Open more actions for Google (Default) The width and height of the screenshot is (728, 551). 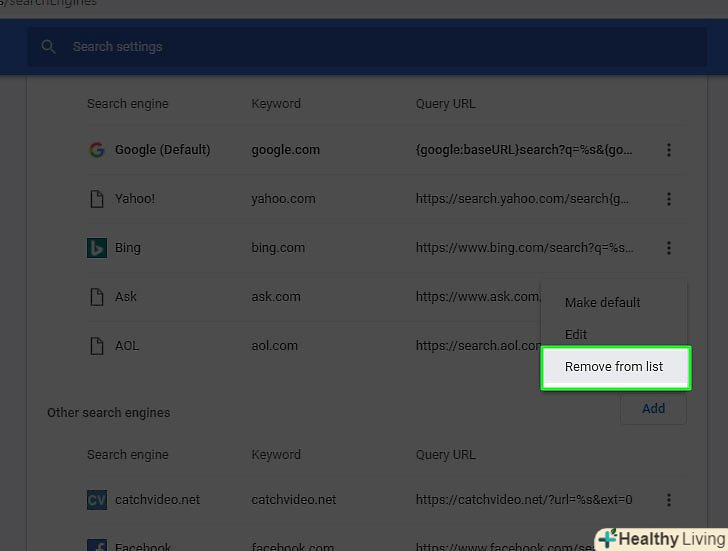(669, 150)
